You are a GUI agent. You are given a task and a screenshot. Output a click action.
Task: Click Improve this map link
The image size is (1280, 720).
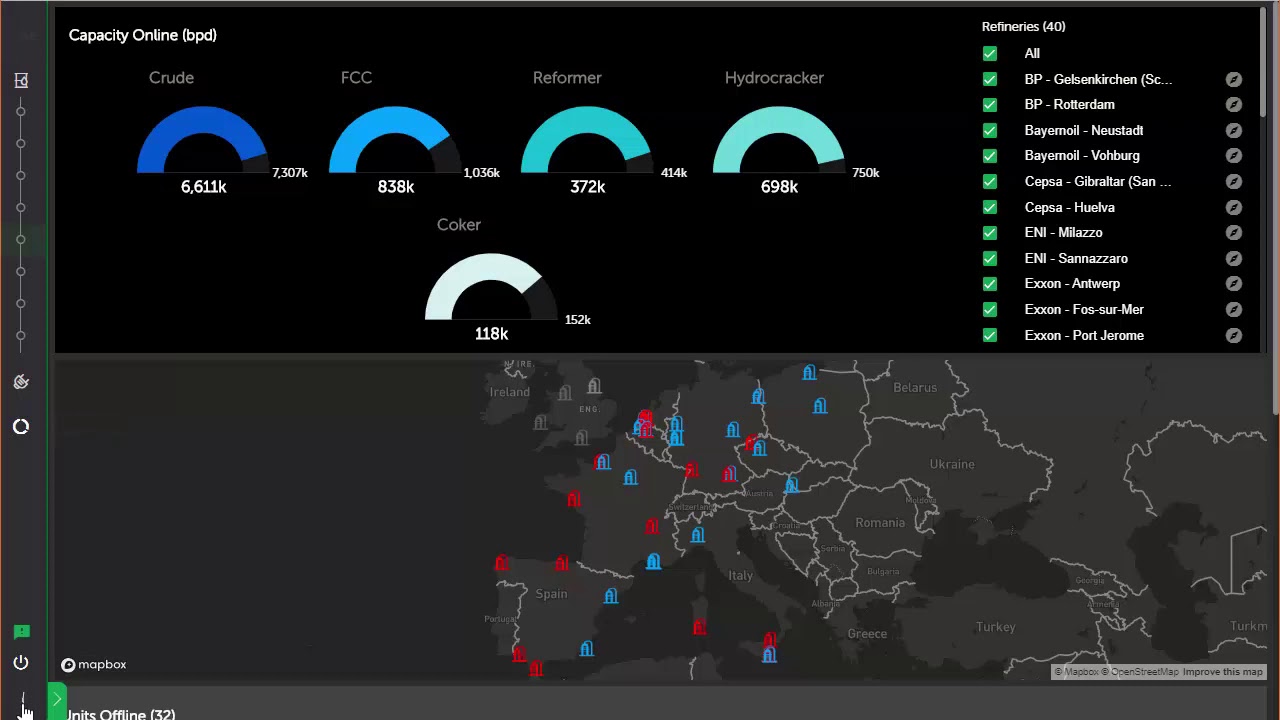pyautogui.click(x=1223, y=672)
